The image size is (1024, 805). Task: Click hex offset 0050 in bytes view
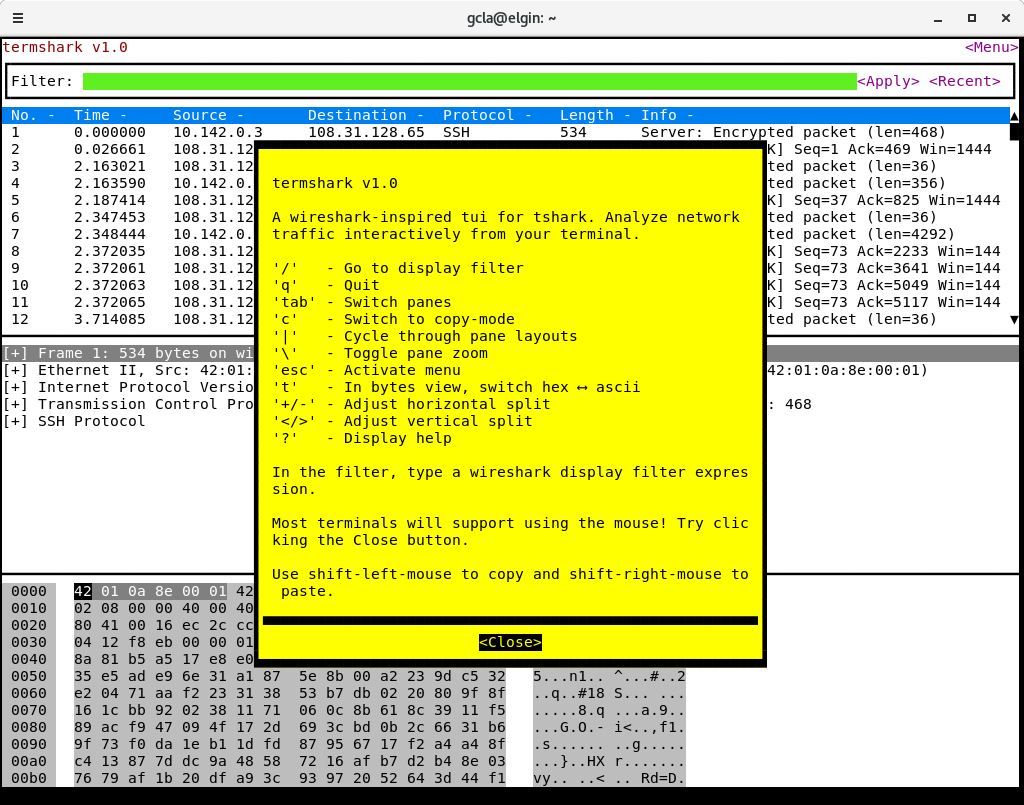point(29,676)
